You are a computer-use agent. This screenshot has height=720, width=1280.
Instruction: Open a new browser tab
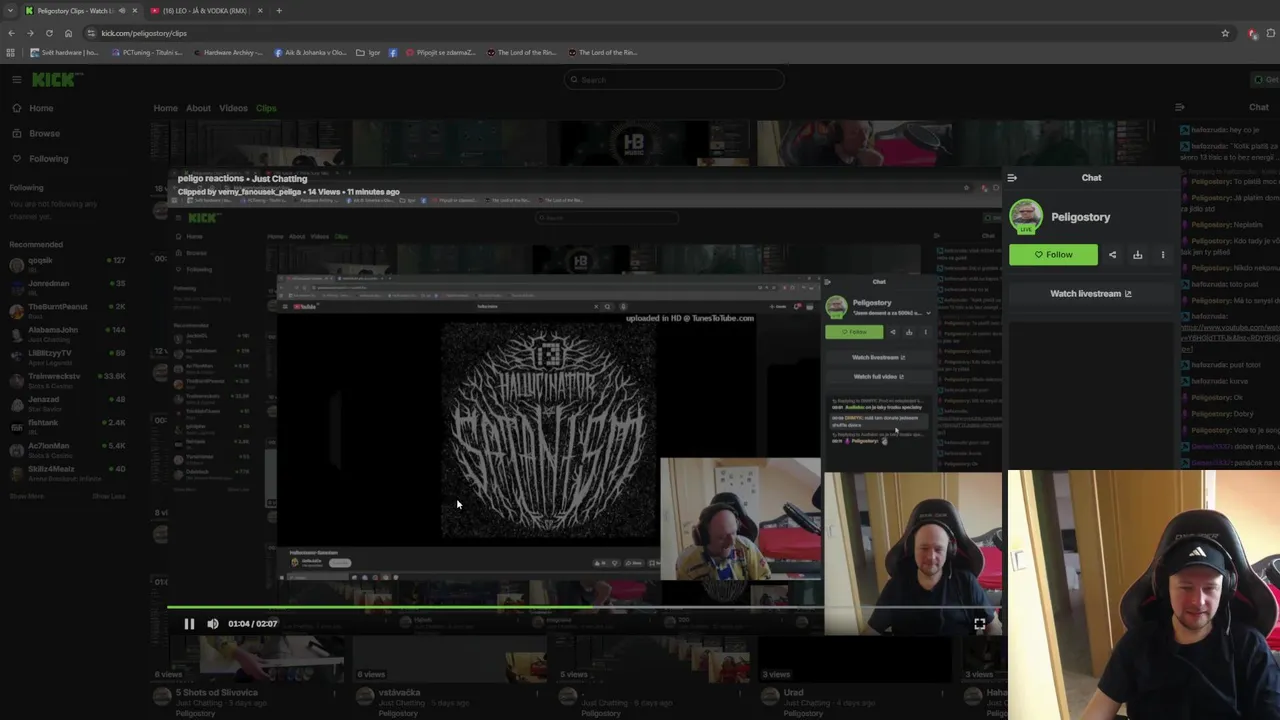point(279,11)
